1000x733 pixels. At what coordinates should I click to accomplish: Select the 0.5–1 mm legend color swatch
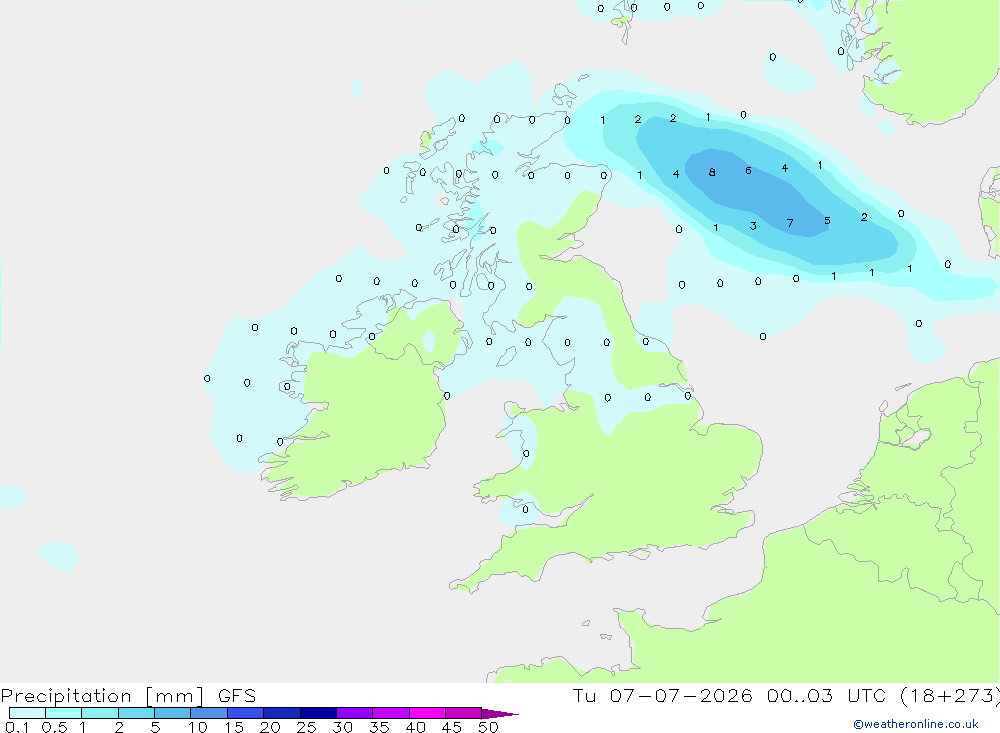[64, 713]
